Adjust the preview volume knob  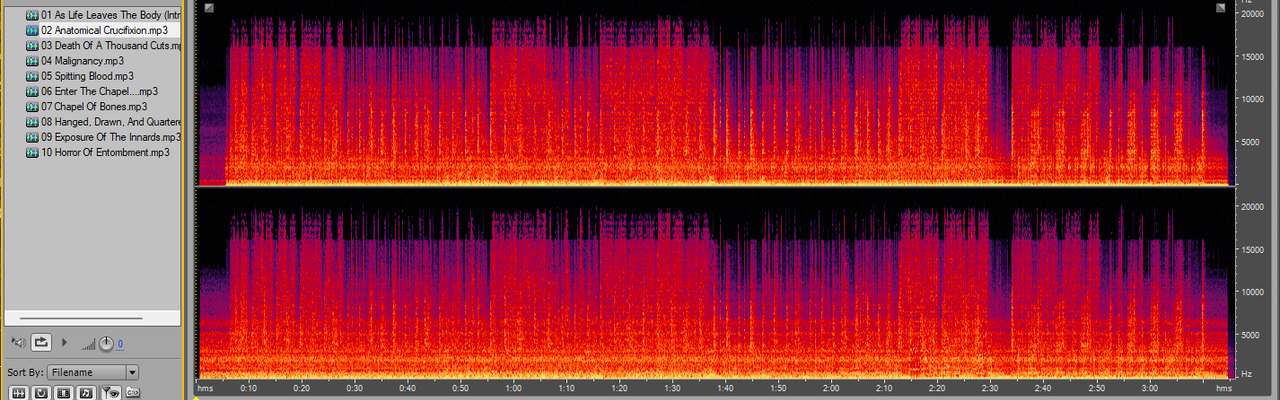[107, 344]
